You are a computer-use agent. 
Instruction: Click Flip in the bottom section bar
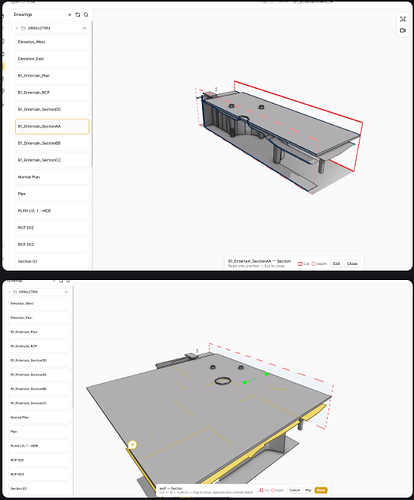[x=308, y=490]
